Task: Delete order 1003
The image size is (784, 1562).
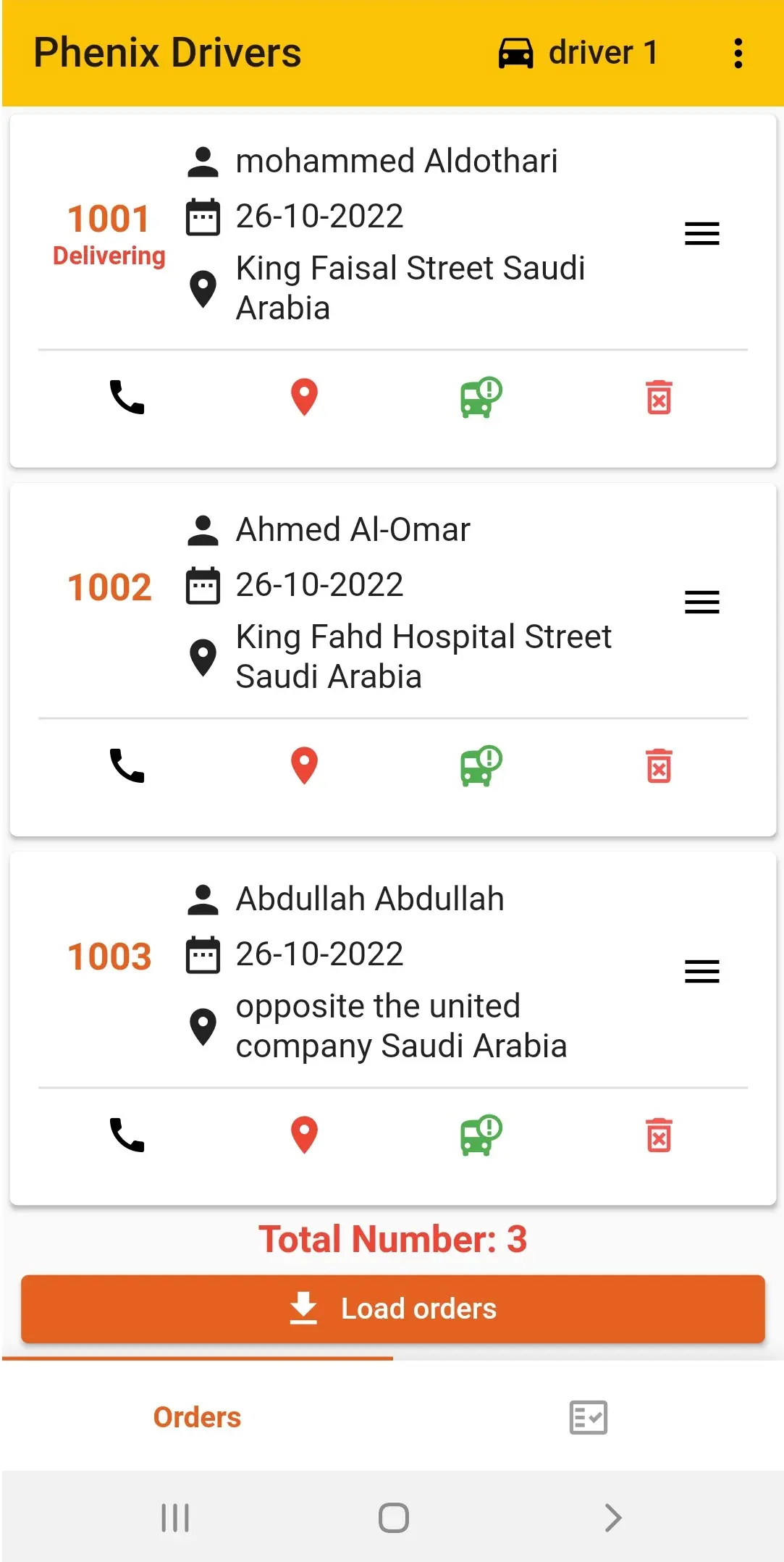Action: click(659, 1135)
